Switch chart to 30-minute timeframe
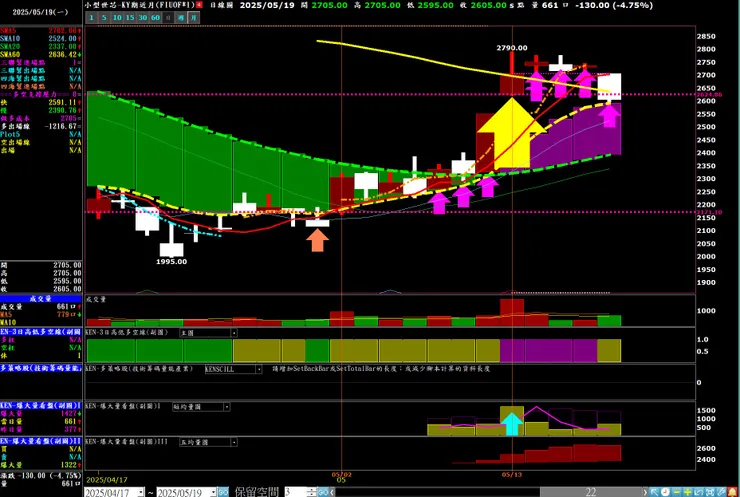 [143, 17]
